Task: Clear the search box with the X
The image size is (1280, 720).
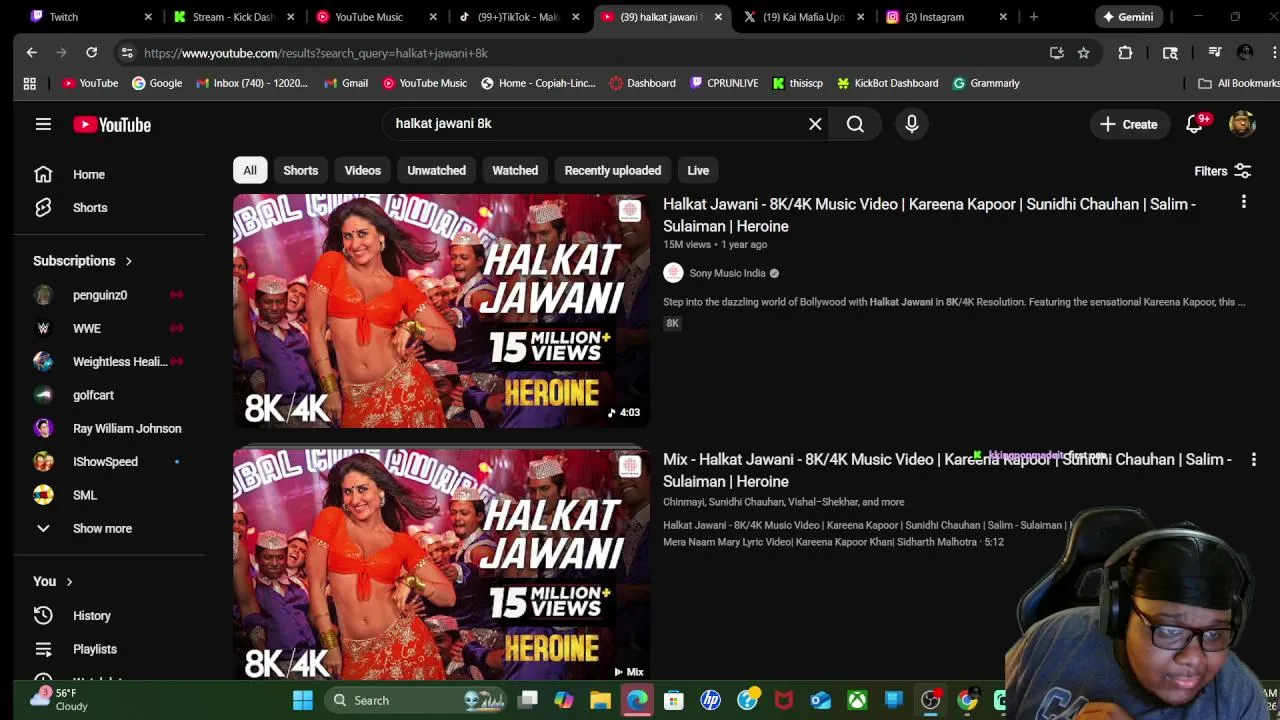Action: [815, 124]
